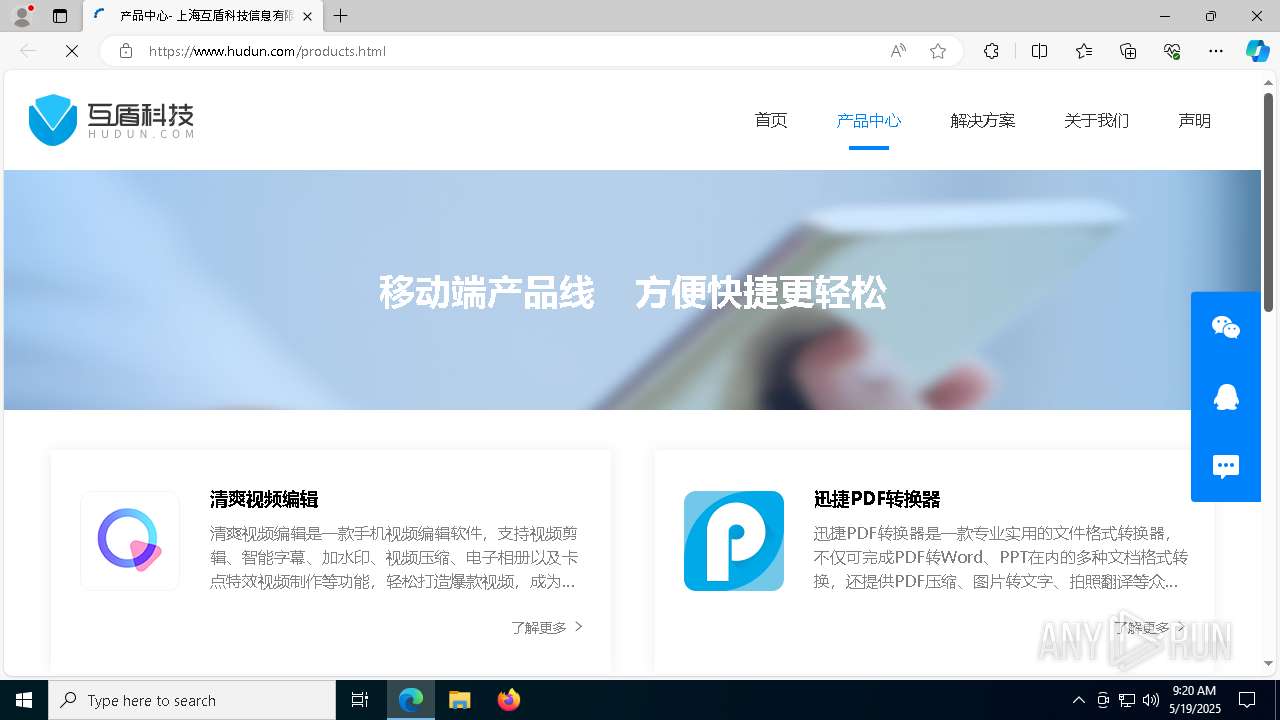Open the WeChat contact icon
The width and height of the screenshot is (1280, 720).
(1226, 327)
